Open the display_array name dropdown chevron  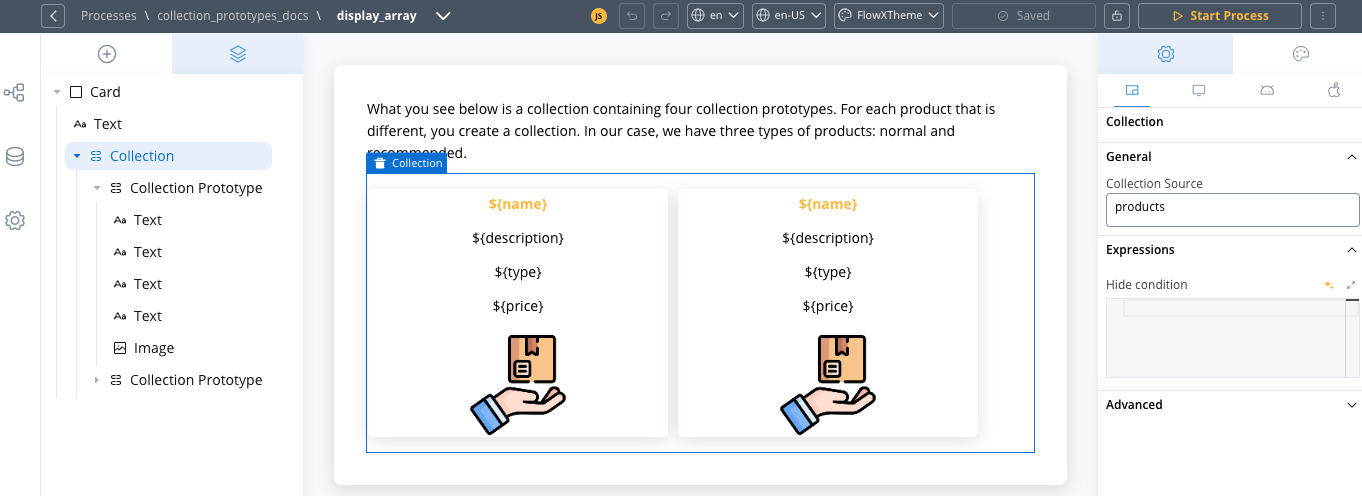click(444, 16)
